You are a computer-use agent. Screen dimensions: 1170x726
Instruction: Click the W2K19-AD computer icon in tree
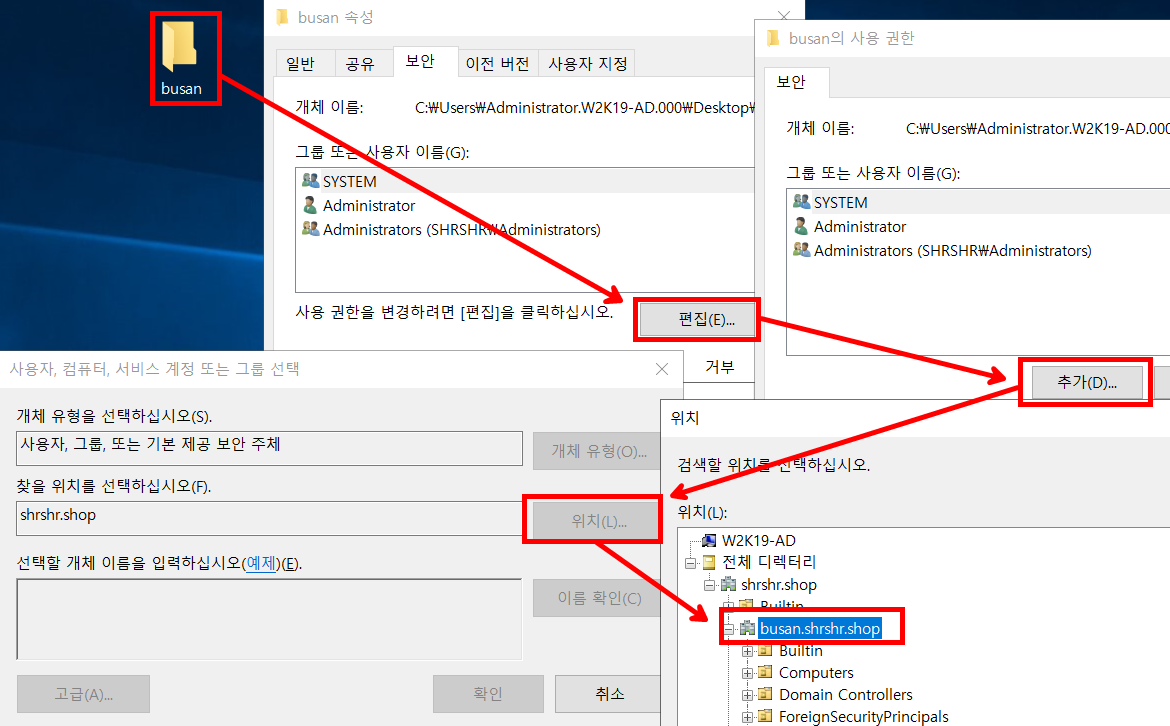click(709, 540)
